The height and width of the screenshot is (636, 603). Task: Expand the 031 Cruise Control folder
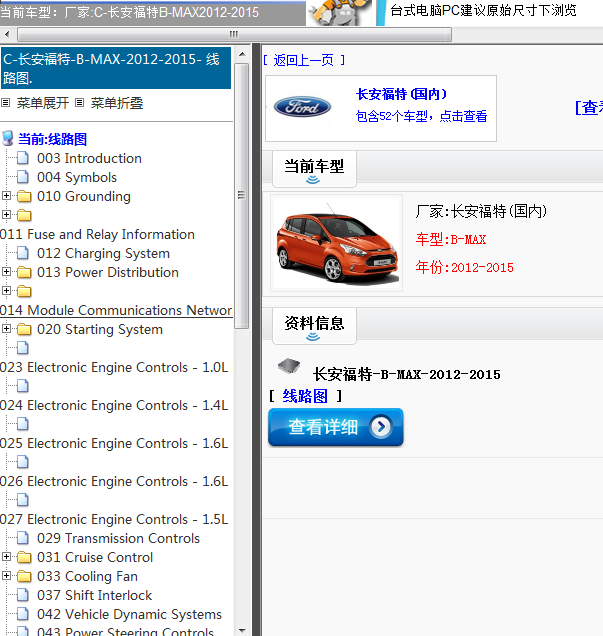tap(6, 556)
